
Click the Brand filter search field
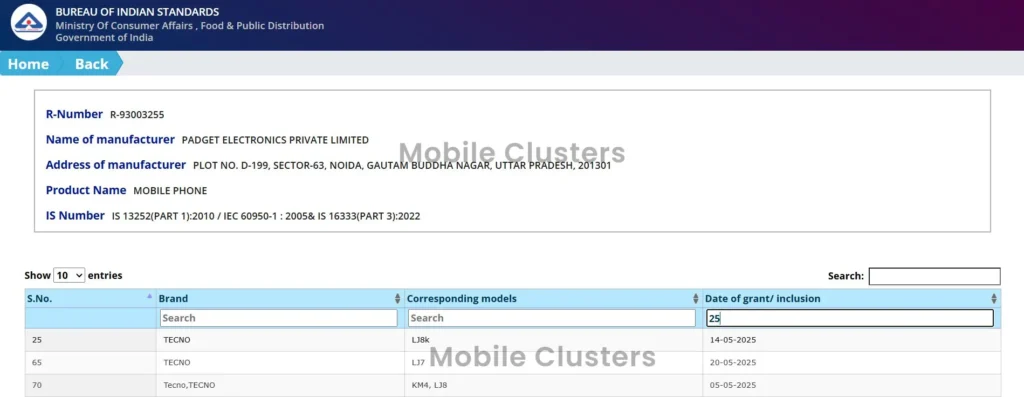[x=278, y=318]
